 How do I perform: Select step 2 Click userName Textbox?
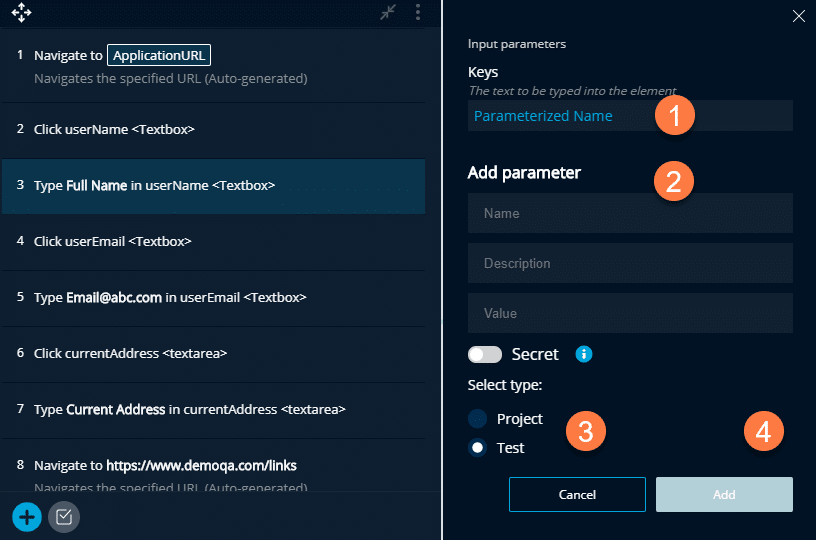click(213, 129)
